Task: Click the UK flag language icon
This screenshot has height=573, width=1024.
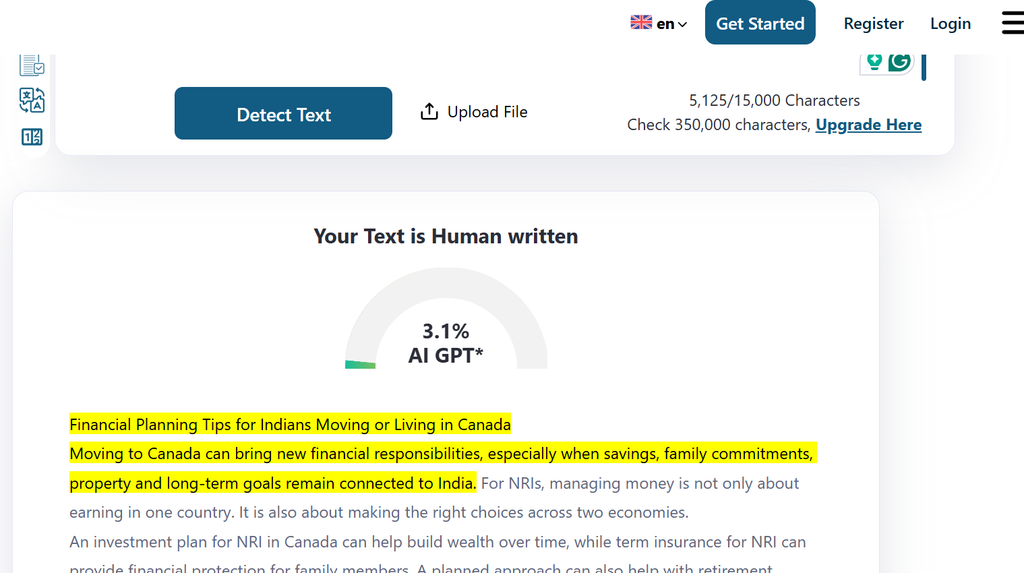Action: [x=641, y=23]
